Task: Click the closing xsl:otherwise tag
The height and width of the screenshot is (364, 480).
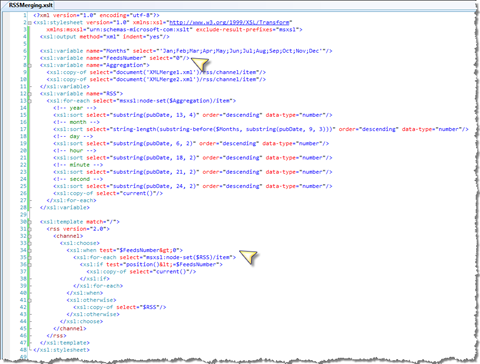Action: click(93, 314)
